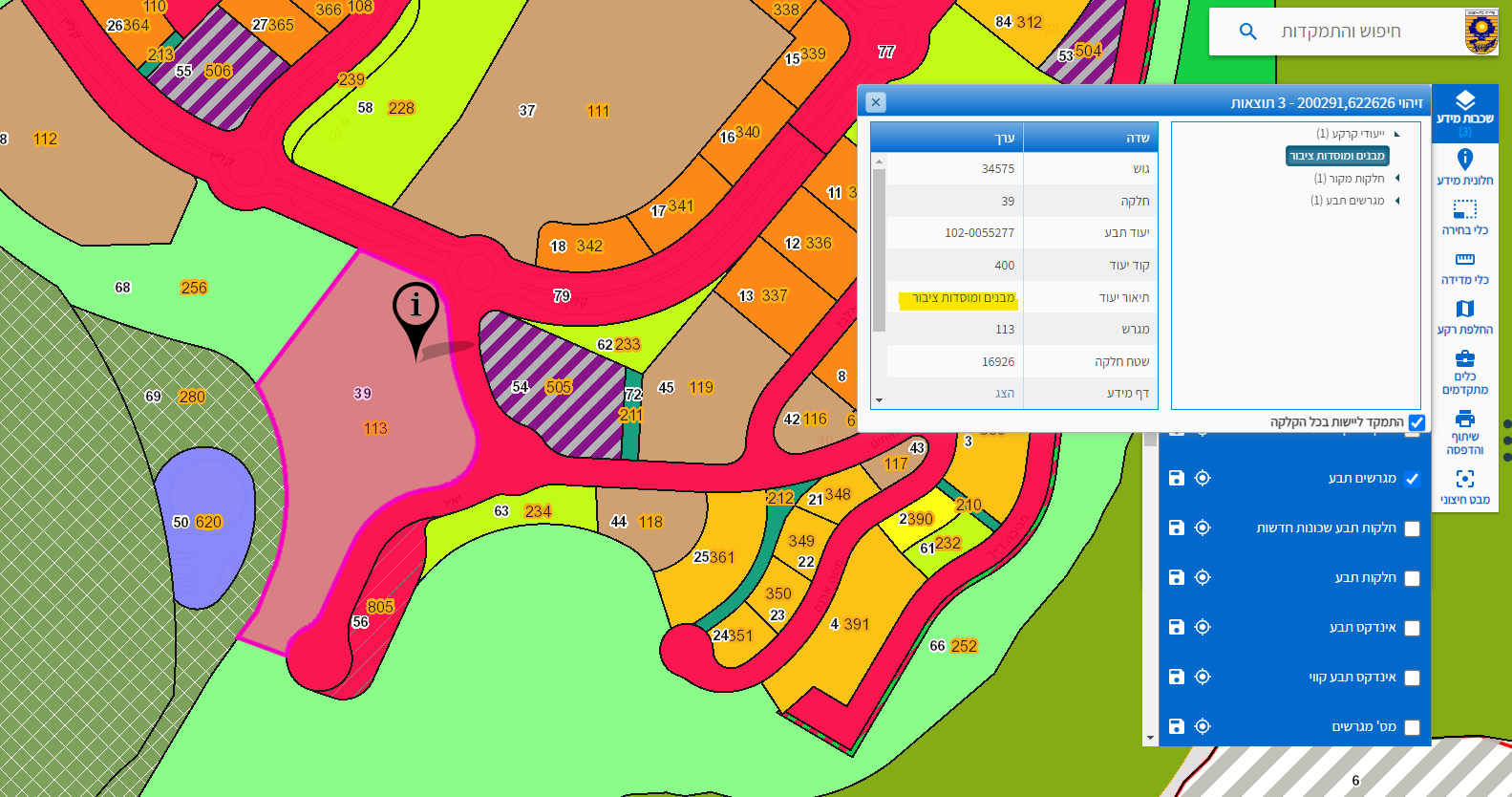Image resolution: width=1512 pixels, height=797 pixels.
Task: Open החלפת רקע basemap switcher
Action: (x=1464, y=316)
